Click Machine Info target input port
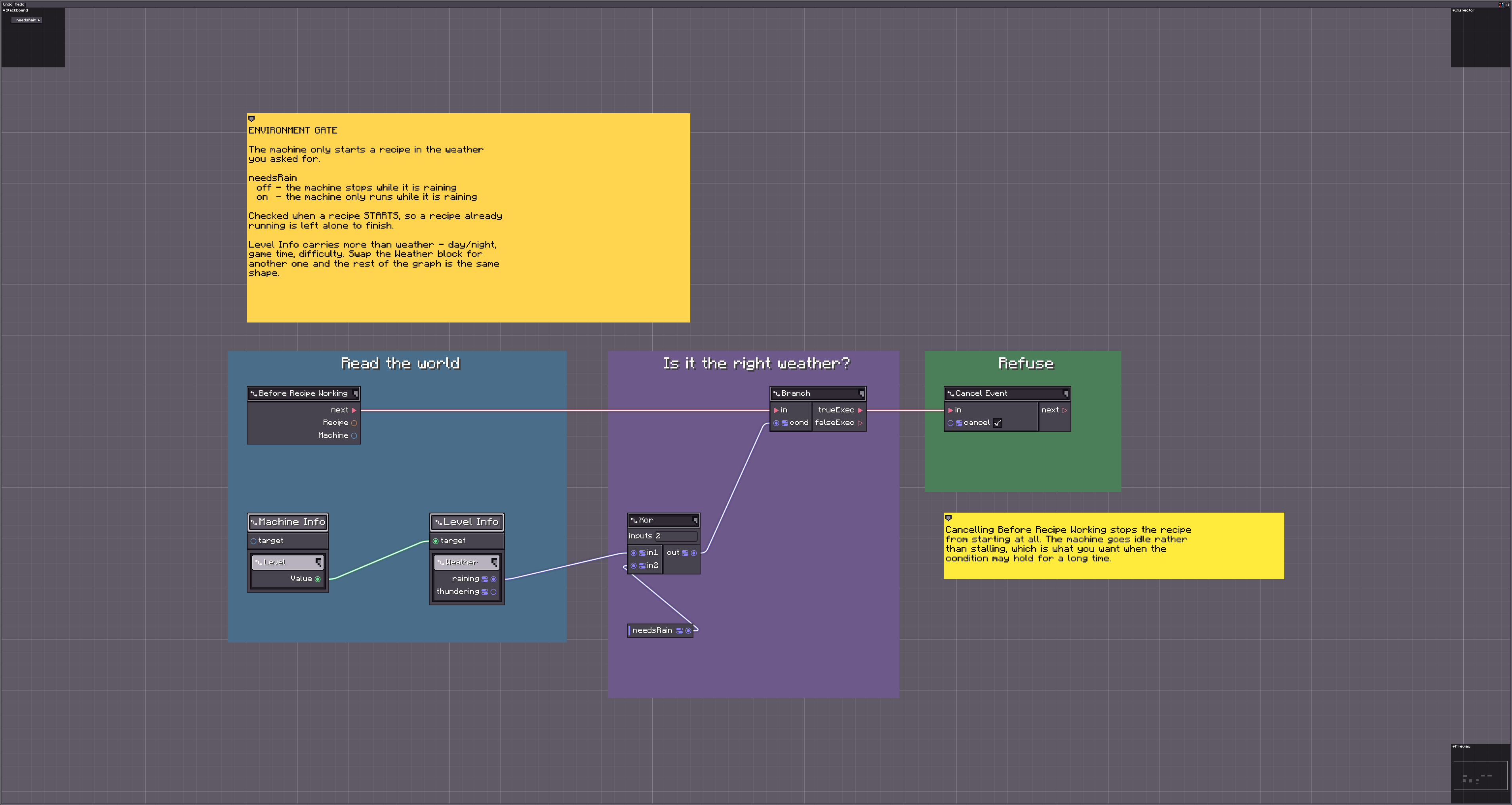Screen dimensions: 1512x805 (253, 541)
